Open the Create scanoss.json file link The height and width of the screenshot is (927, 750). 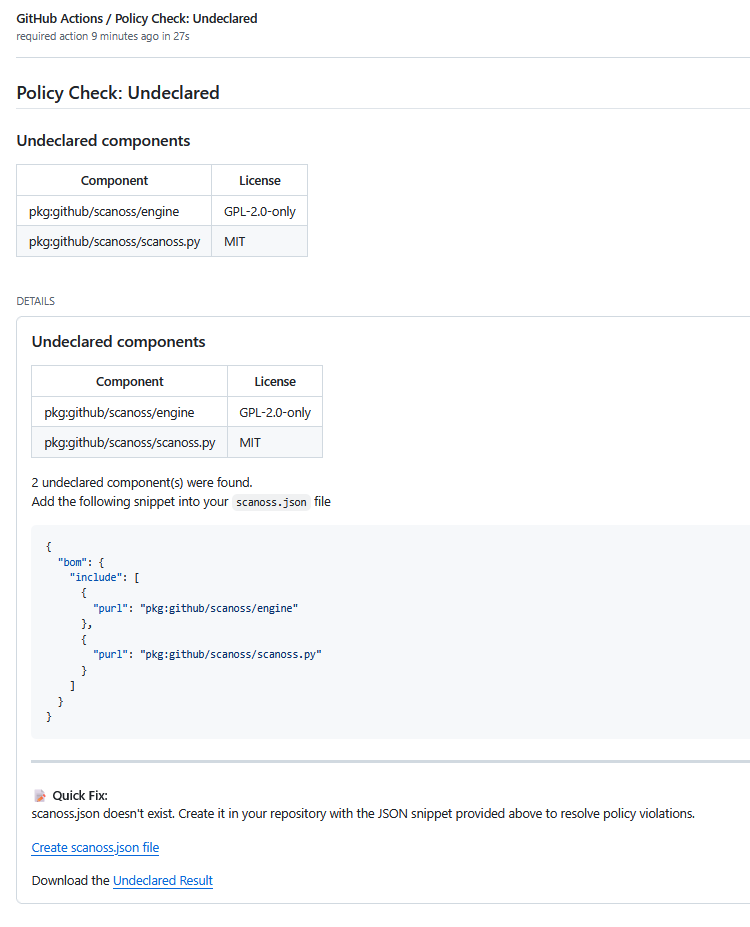[95, 847]
